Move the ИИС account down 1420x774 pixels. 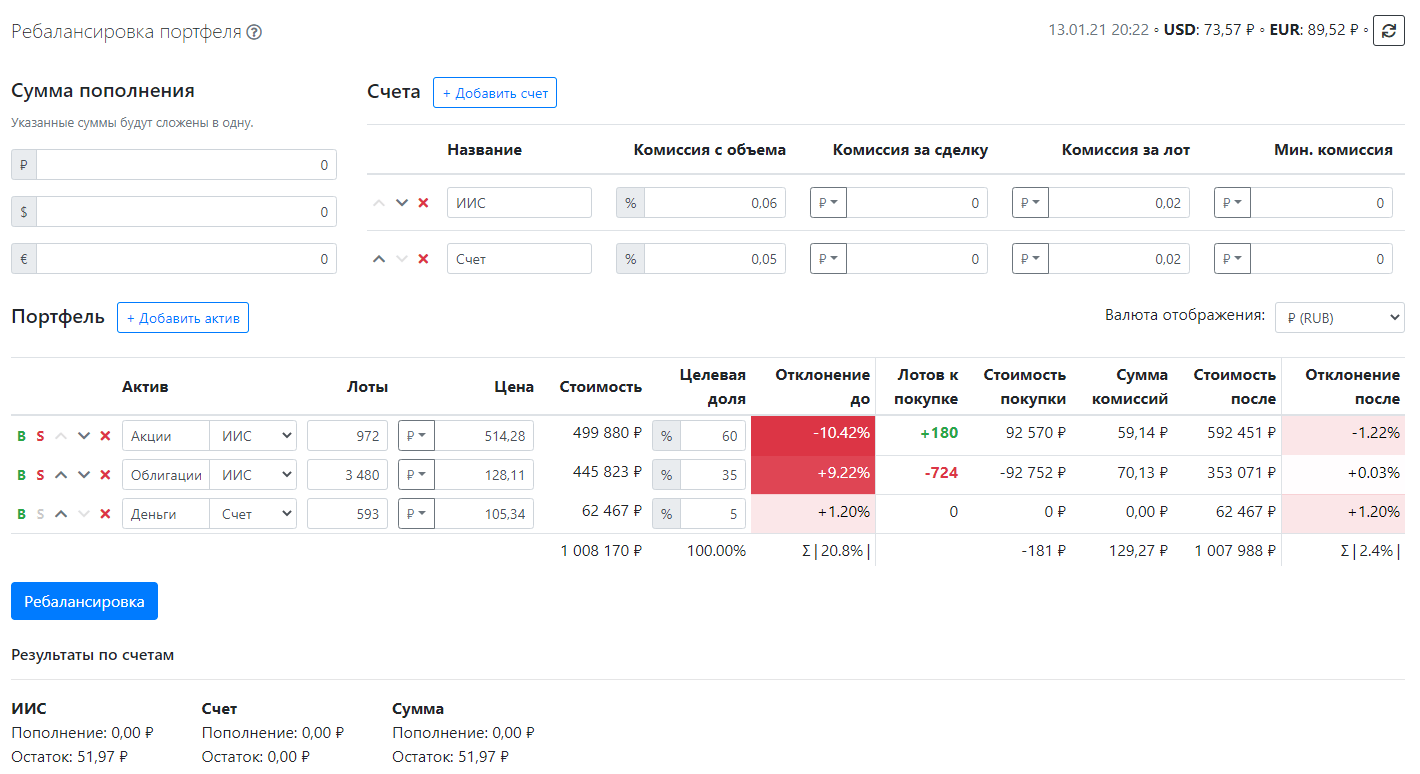pyautogui.click(x=402, y=203)
